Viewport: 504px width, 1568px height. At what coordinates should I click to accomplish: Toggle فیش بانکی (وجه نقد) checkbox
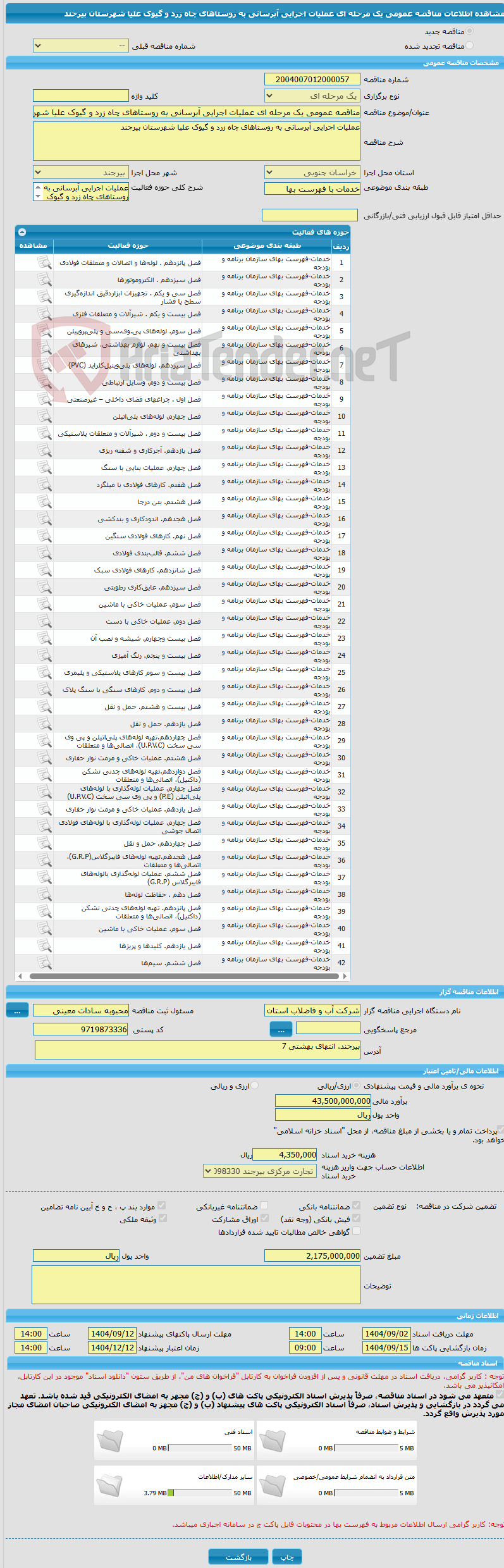357,1218
